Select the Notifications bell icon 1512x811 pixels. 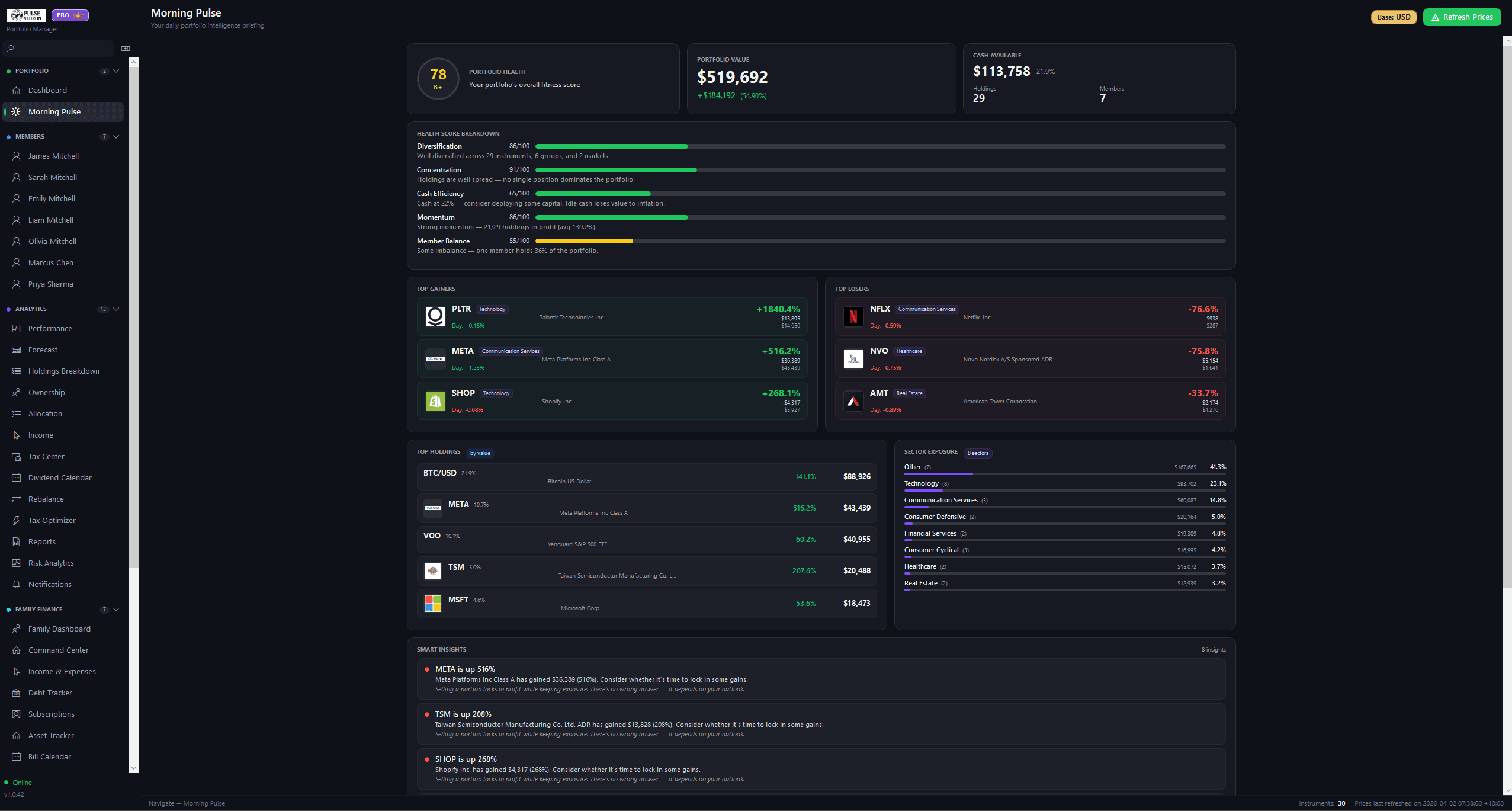click(x=17, y=584)
